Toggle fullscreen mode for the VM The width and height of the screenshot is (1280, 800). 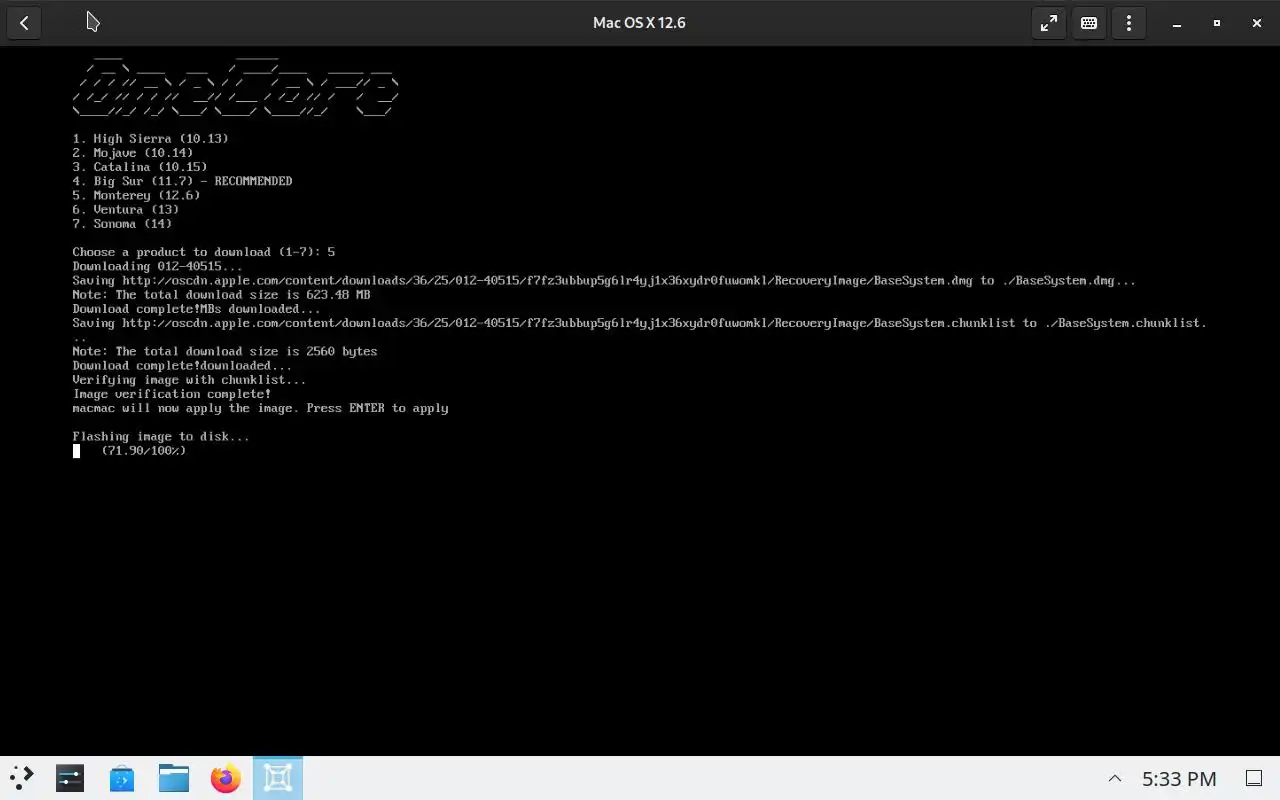[1049, 22]
